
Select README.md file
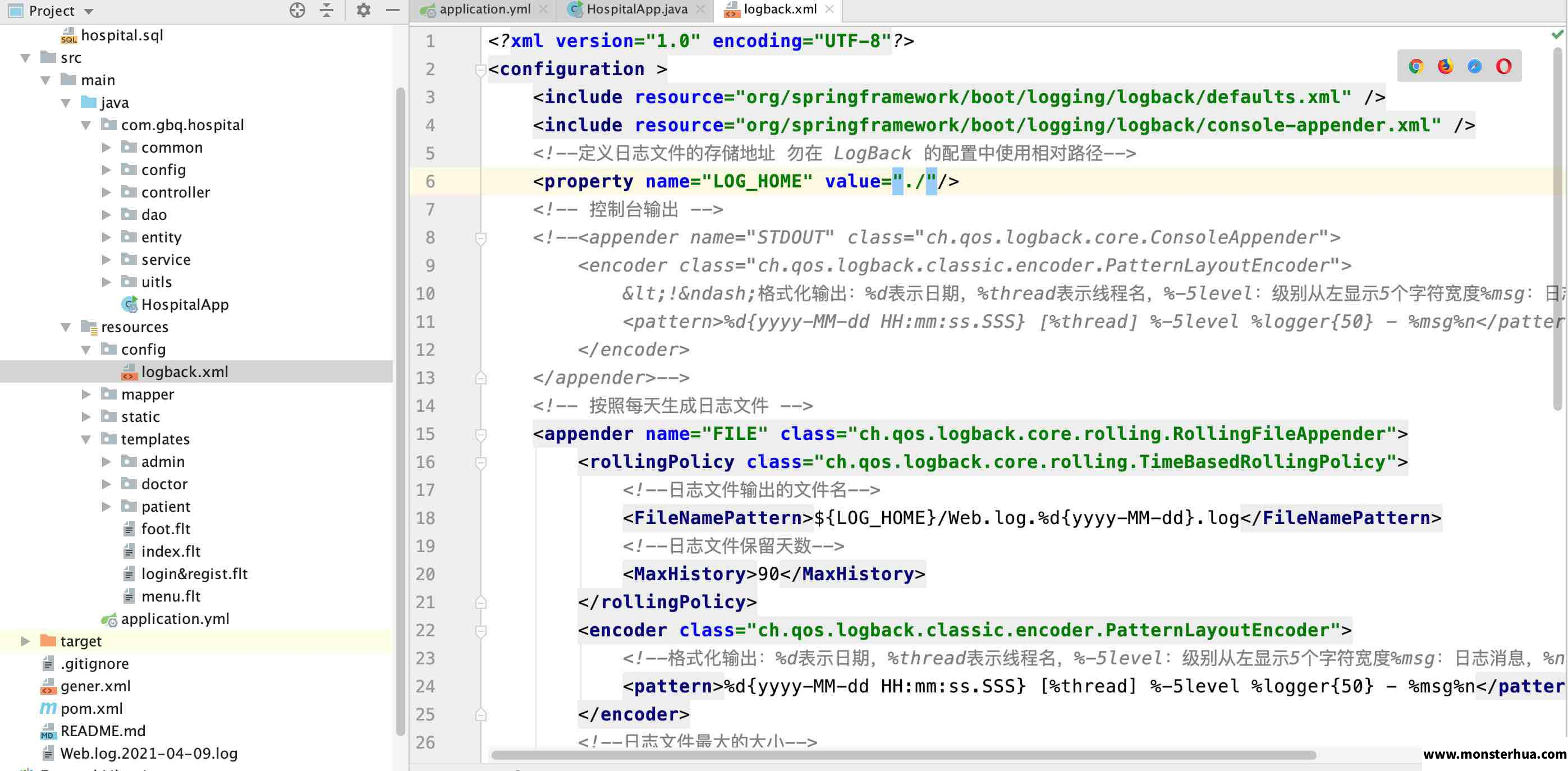pos(103,732)
